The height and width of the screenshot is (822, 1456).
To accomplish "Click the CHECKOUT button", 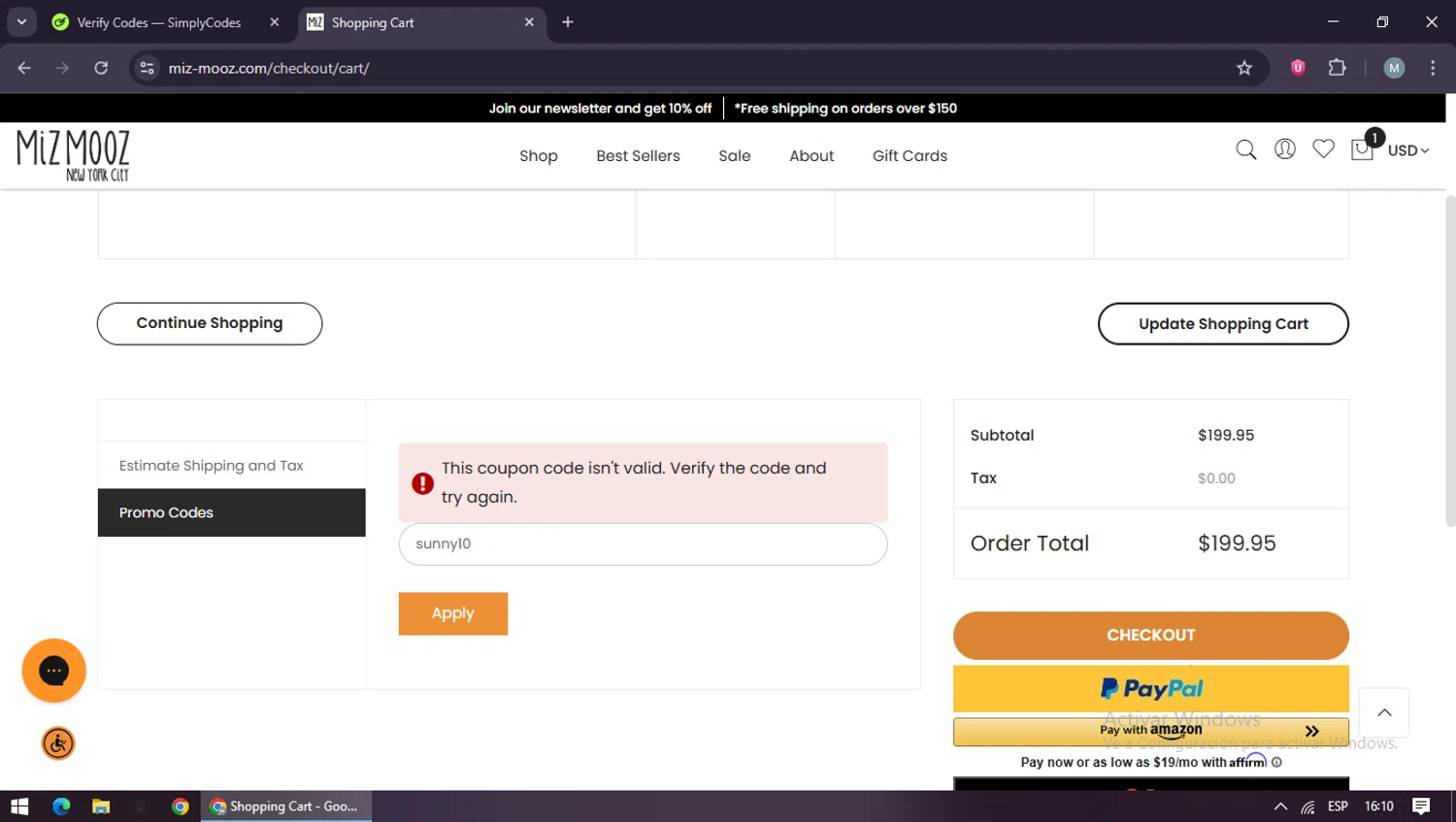I will coord(1151,635).
